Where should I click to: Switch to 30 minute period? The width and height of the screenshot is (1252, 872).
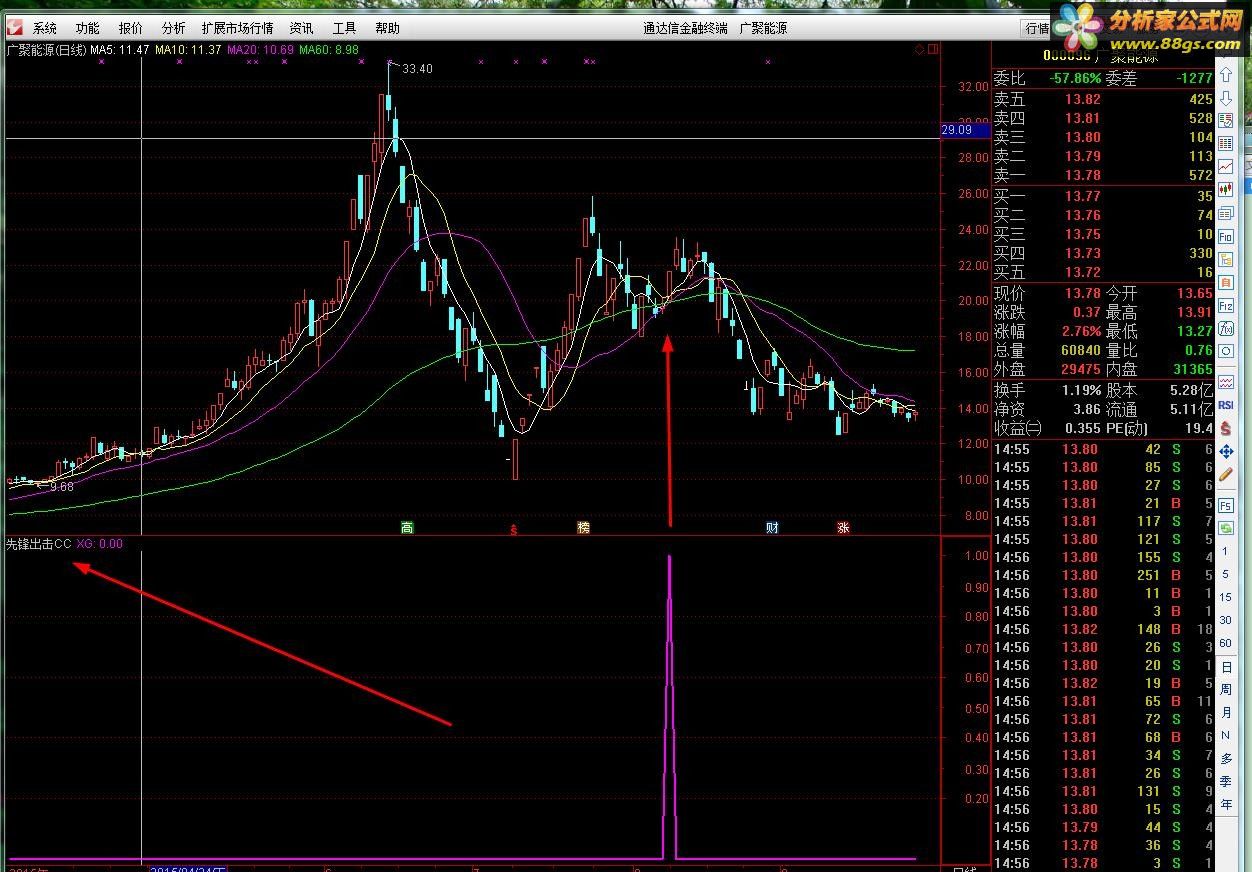(x=1226, y=620)
